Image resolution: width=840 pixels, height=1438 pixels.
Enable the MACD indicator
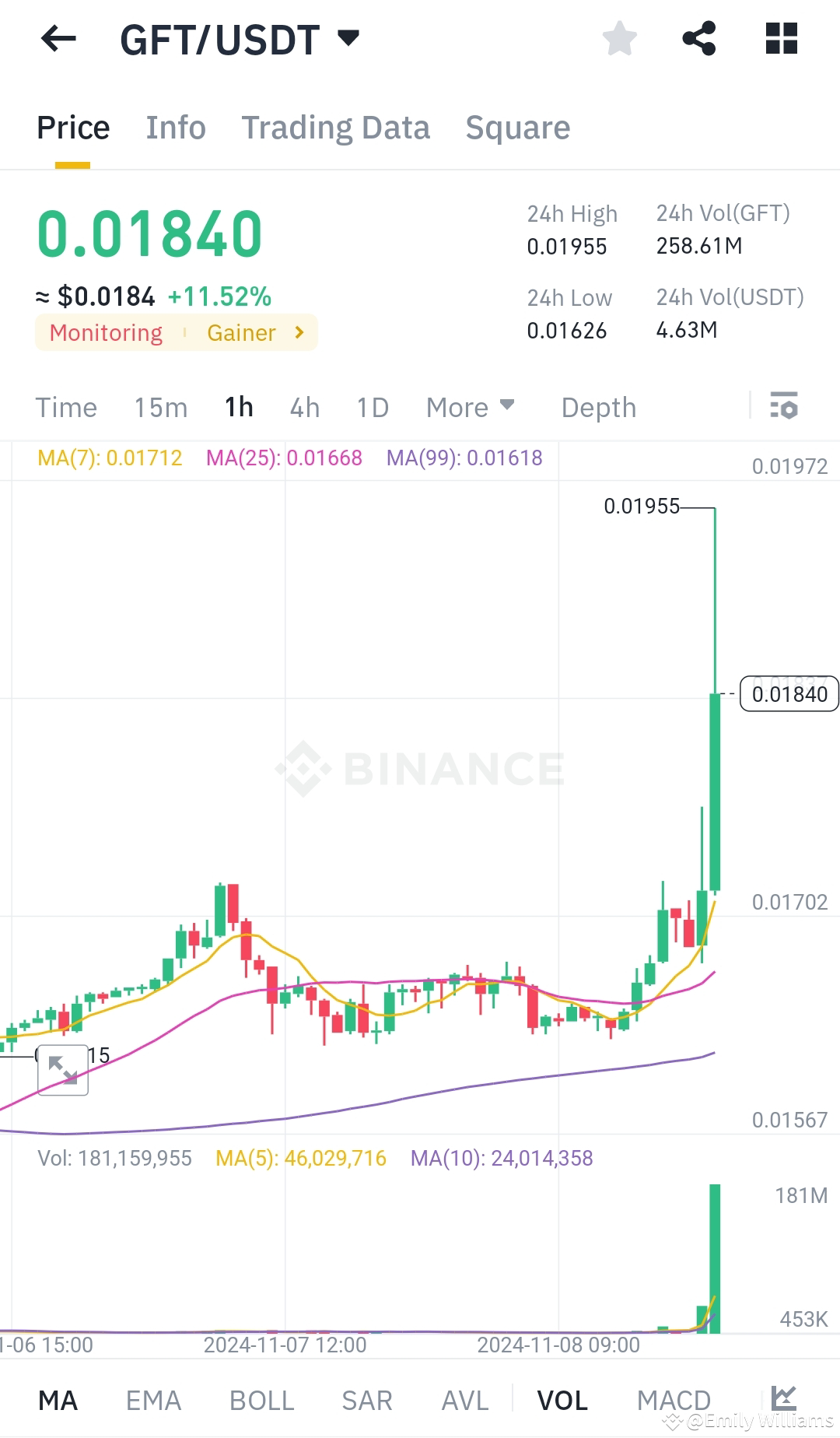click(674, 1398)
